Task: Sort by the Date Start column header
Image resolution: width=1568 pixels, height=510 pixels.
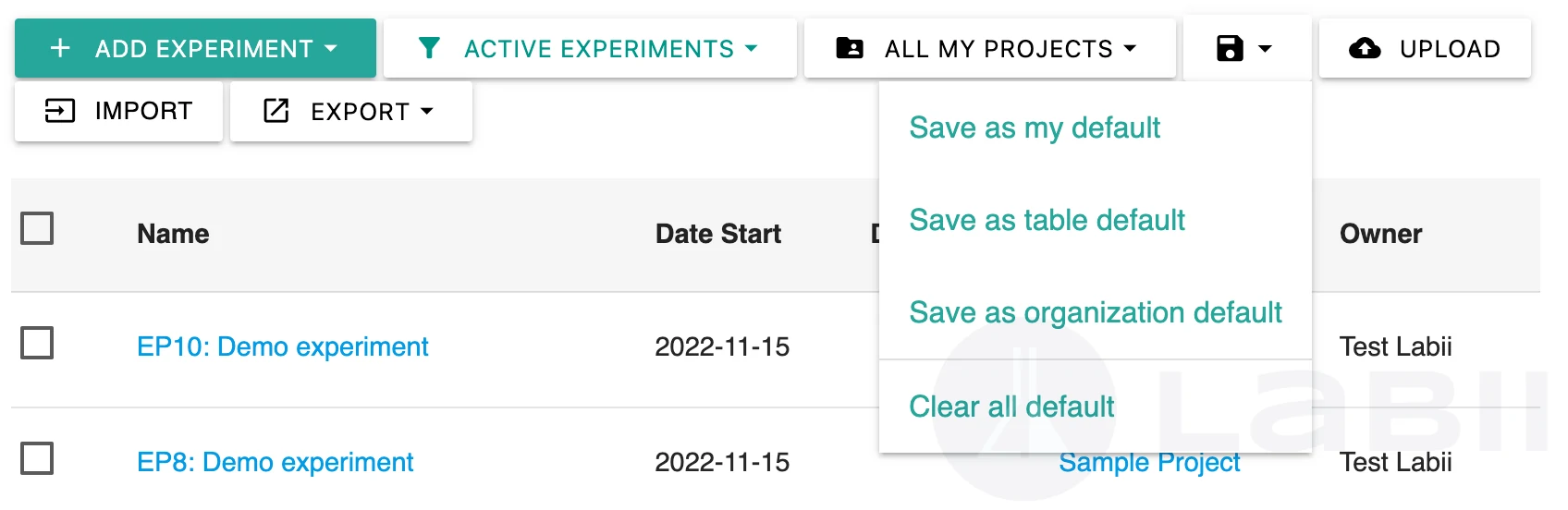Action: coord(718,234)
